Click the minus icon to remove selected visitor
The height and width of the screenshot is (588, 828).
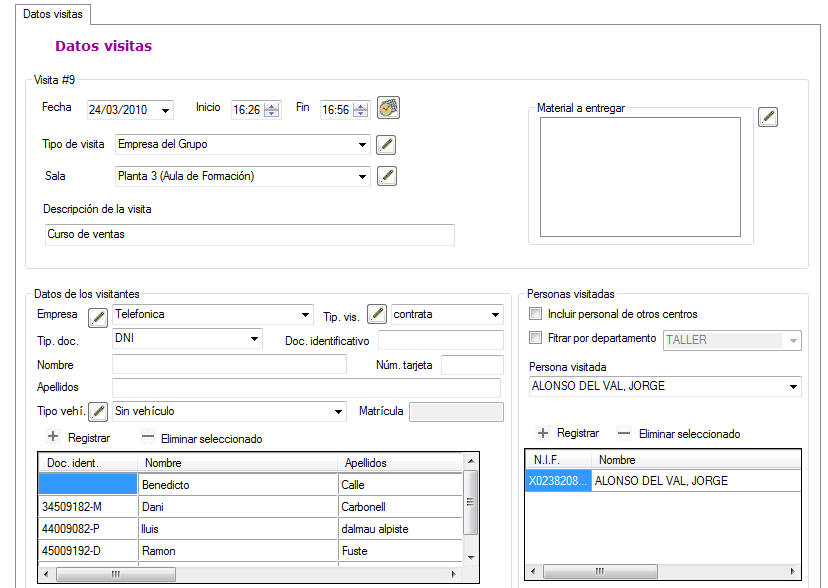click(148, 437)
